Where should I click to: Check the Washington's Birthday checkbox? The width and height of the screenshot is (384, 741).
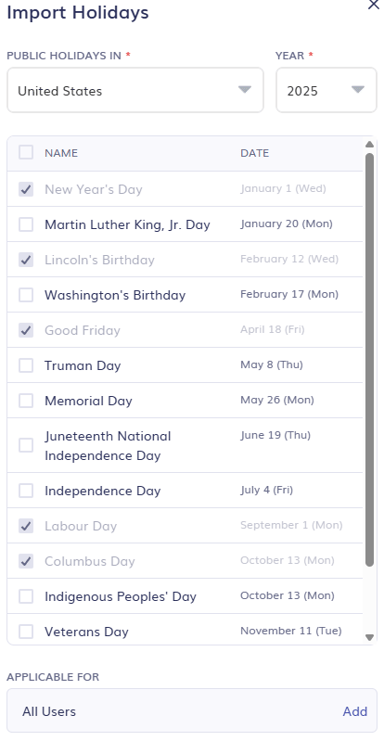click(x=26, y=295)
